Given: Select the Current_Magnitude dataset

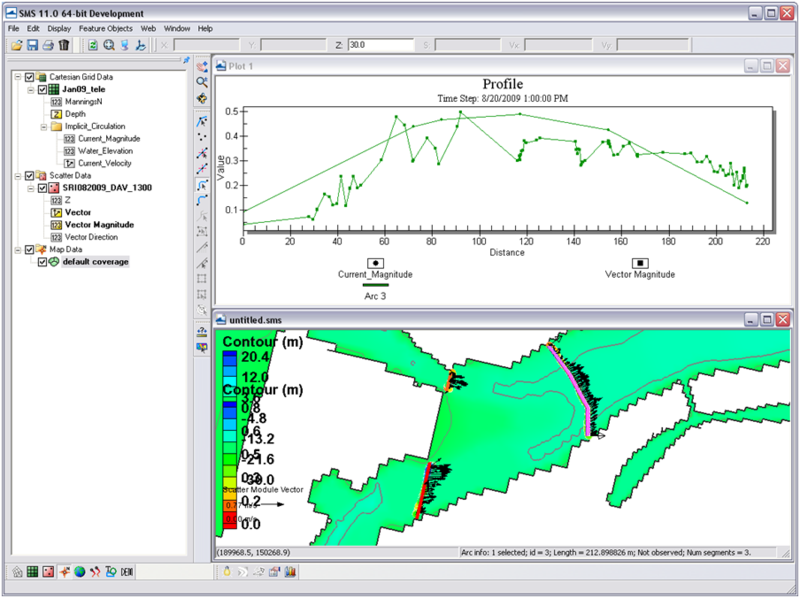Looking at the screenshot, I should [x=109, y=139].
